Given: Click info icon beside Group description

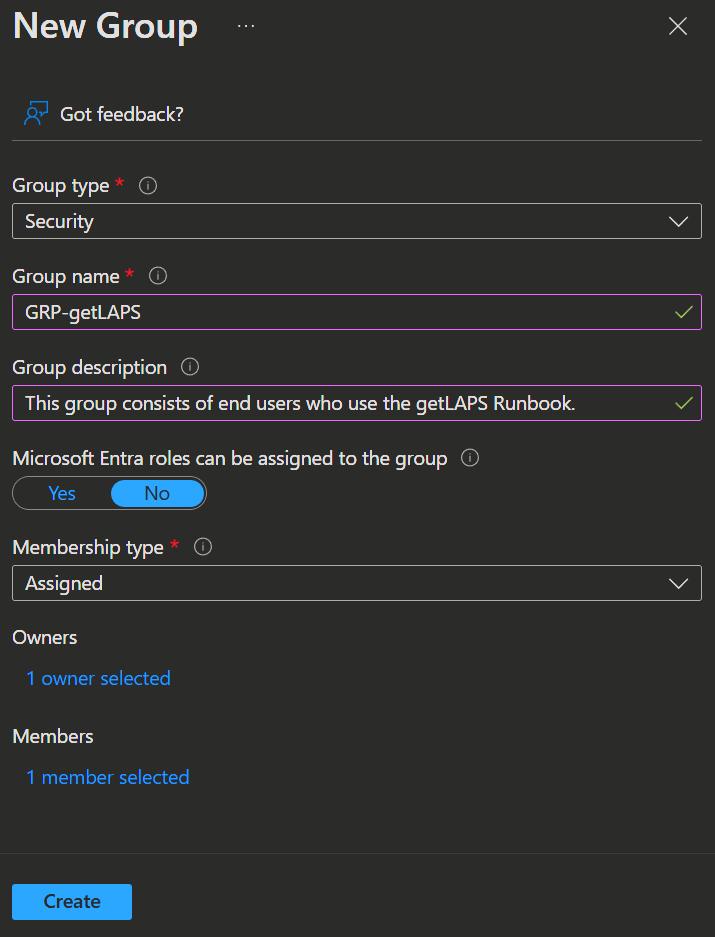Looking at the screenshot, I should click(190, 367).
